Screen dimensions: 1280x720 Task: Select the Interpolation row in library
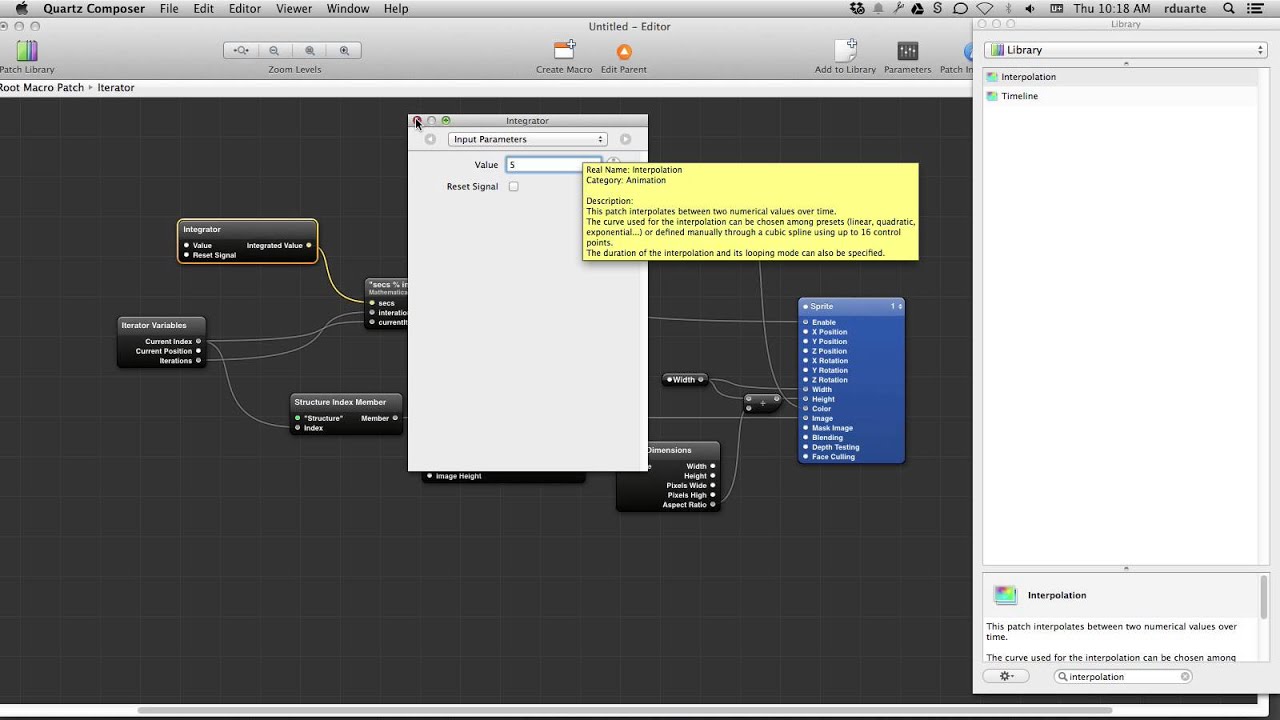point(1119,77)
